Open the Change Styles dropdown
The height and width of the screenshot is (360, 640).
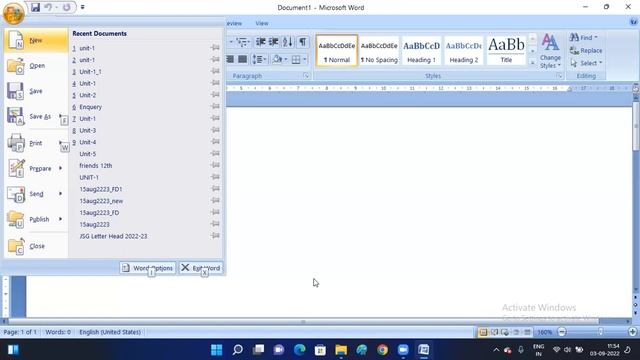pos(550,51)
